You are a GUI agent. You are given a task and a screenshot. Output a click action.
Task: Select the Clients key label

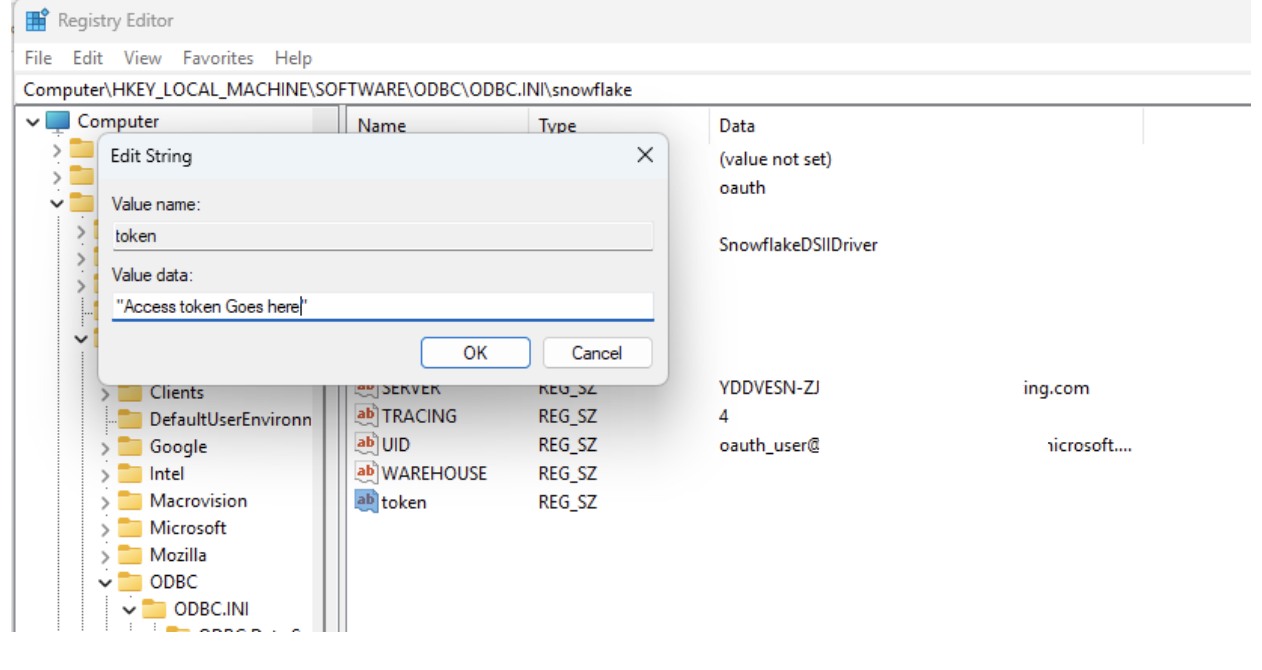coord(177,393)
